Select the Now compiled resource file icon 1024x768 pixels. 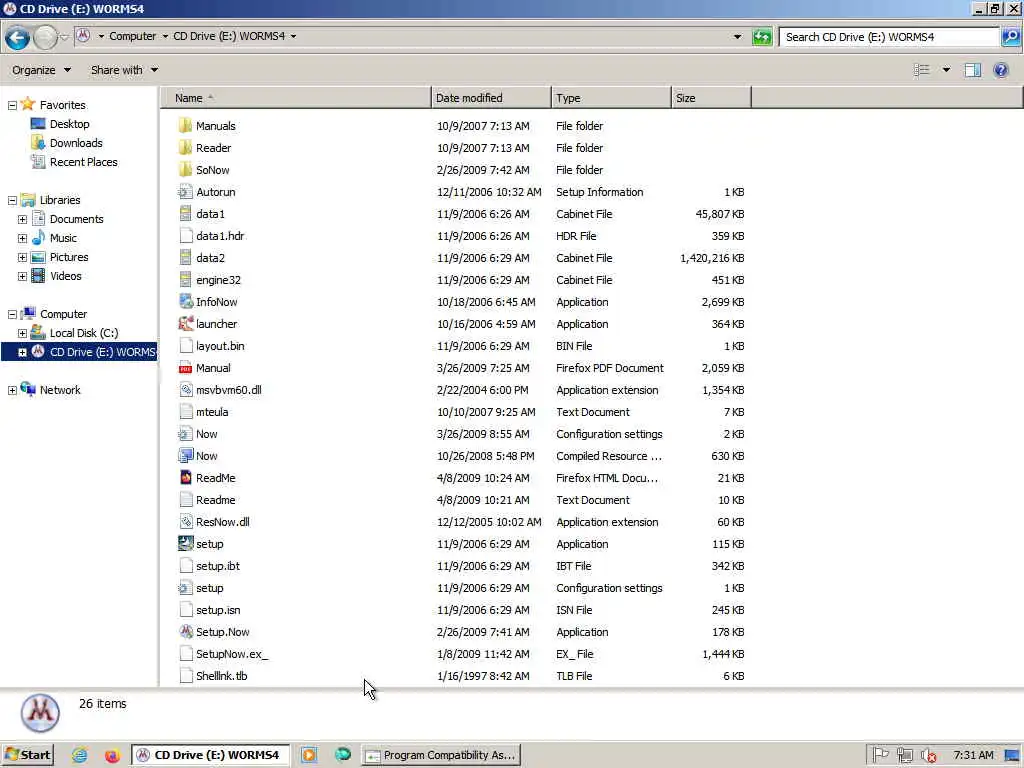pyautogui.click(x=185, y=456)
